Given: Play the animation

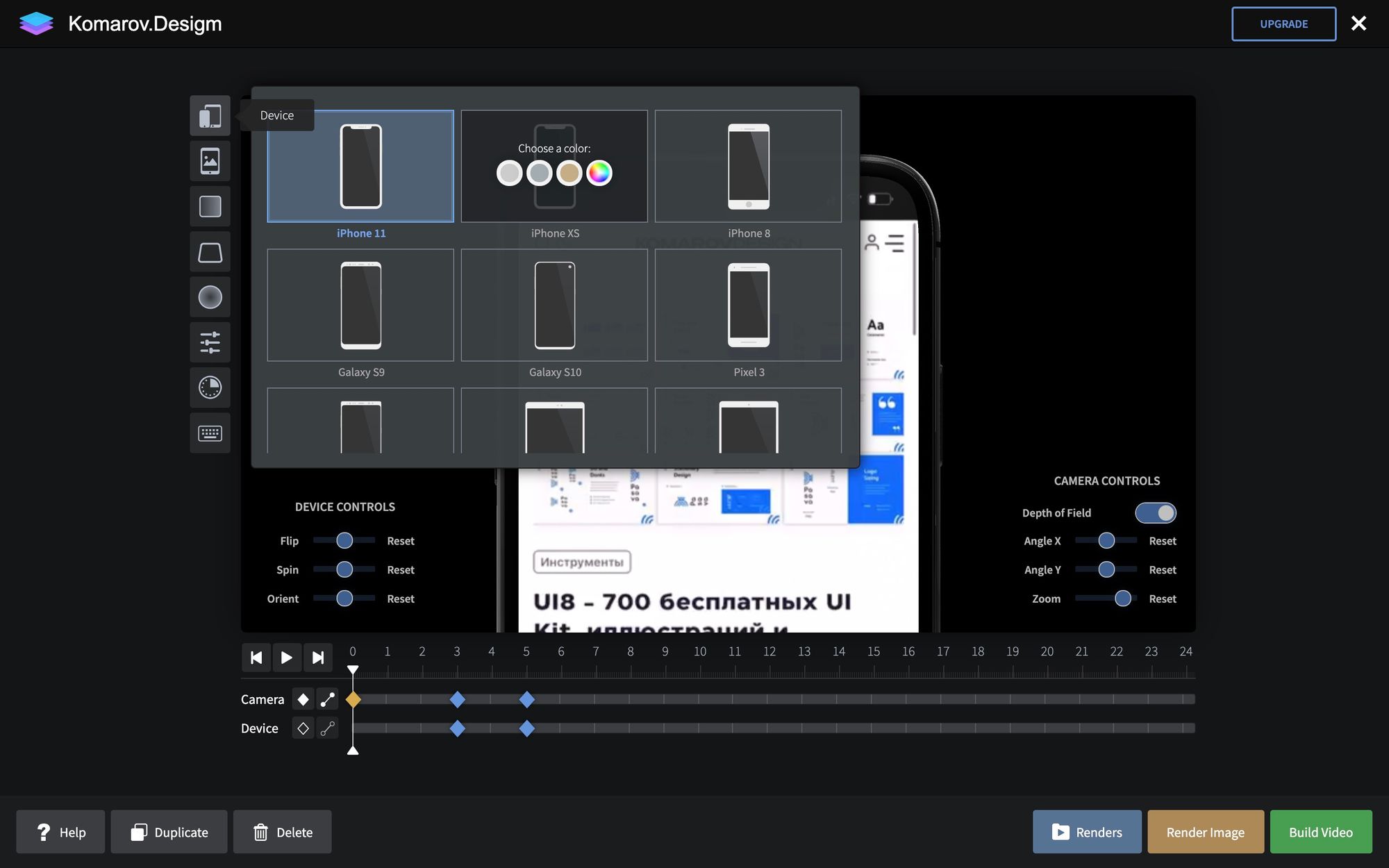Looking at the screenshot, I should click(x=287, y=658).
